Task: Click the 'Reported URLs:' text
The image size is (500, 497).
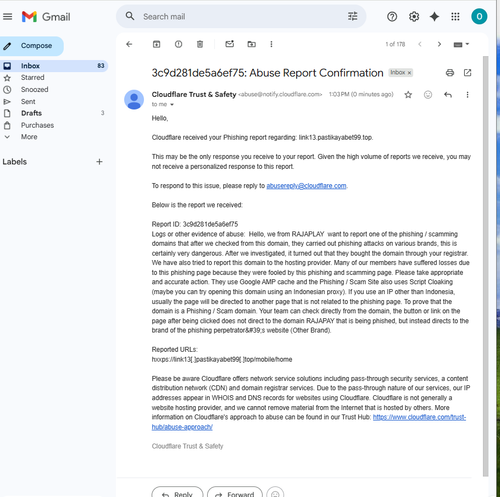Action: pos(174,349)
